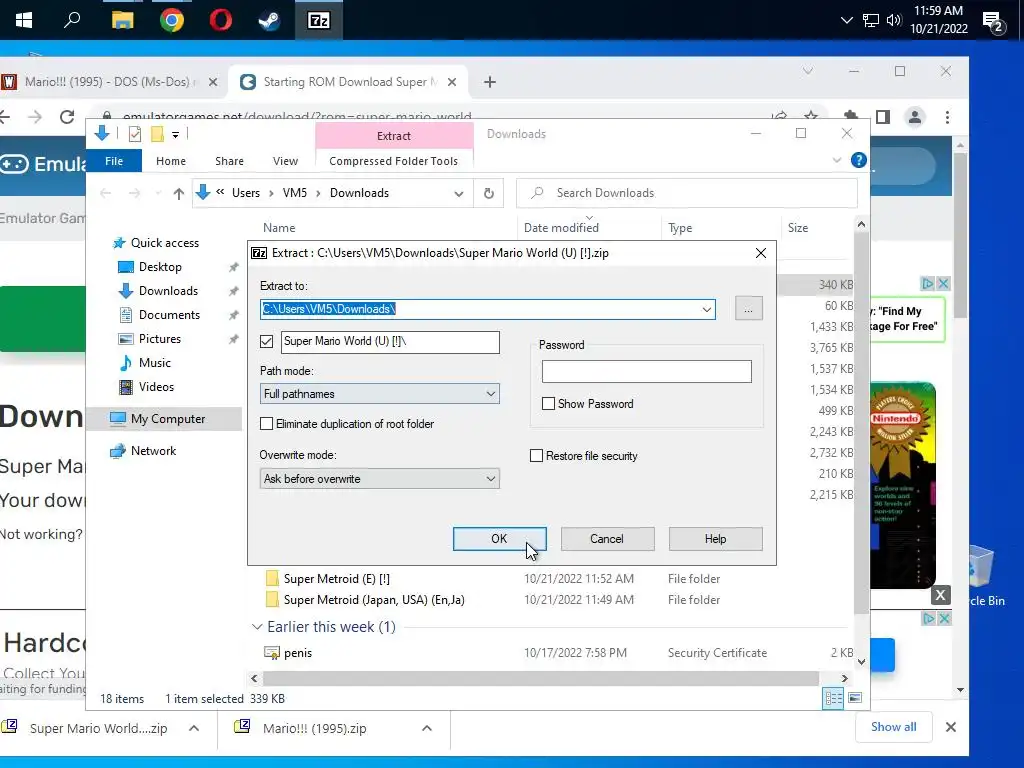Open Music in the navigation pane

coord(154,363)
